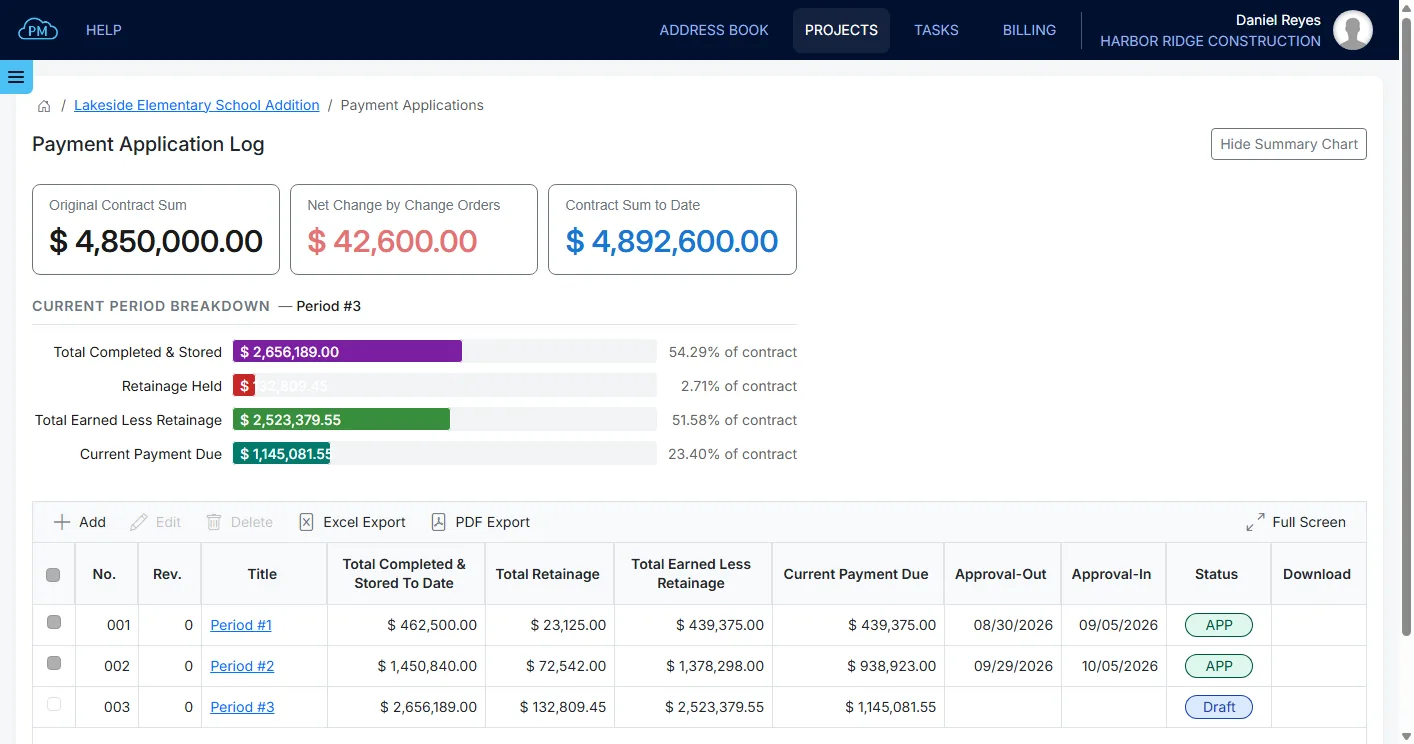
Task: Add a new payment application
Action: 80,522
